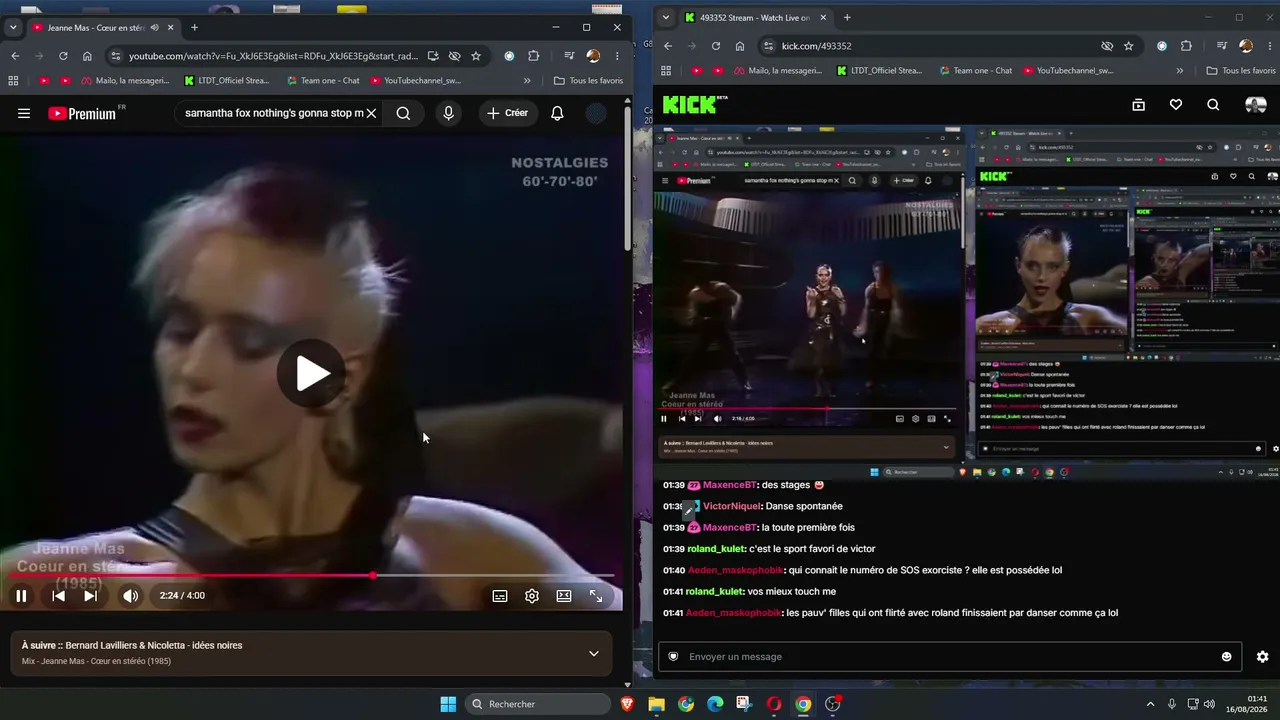
Task: Toggle subtitles on the YouTube player
Action: pos(500,596)
